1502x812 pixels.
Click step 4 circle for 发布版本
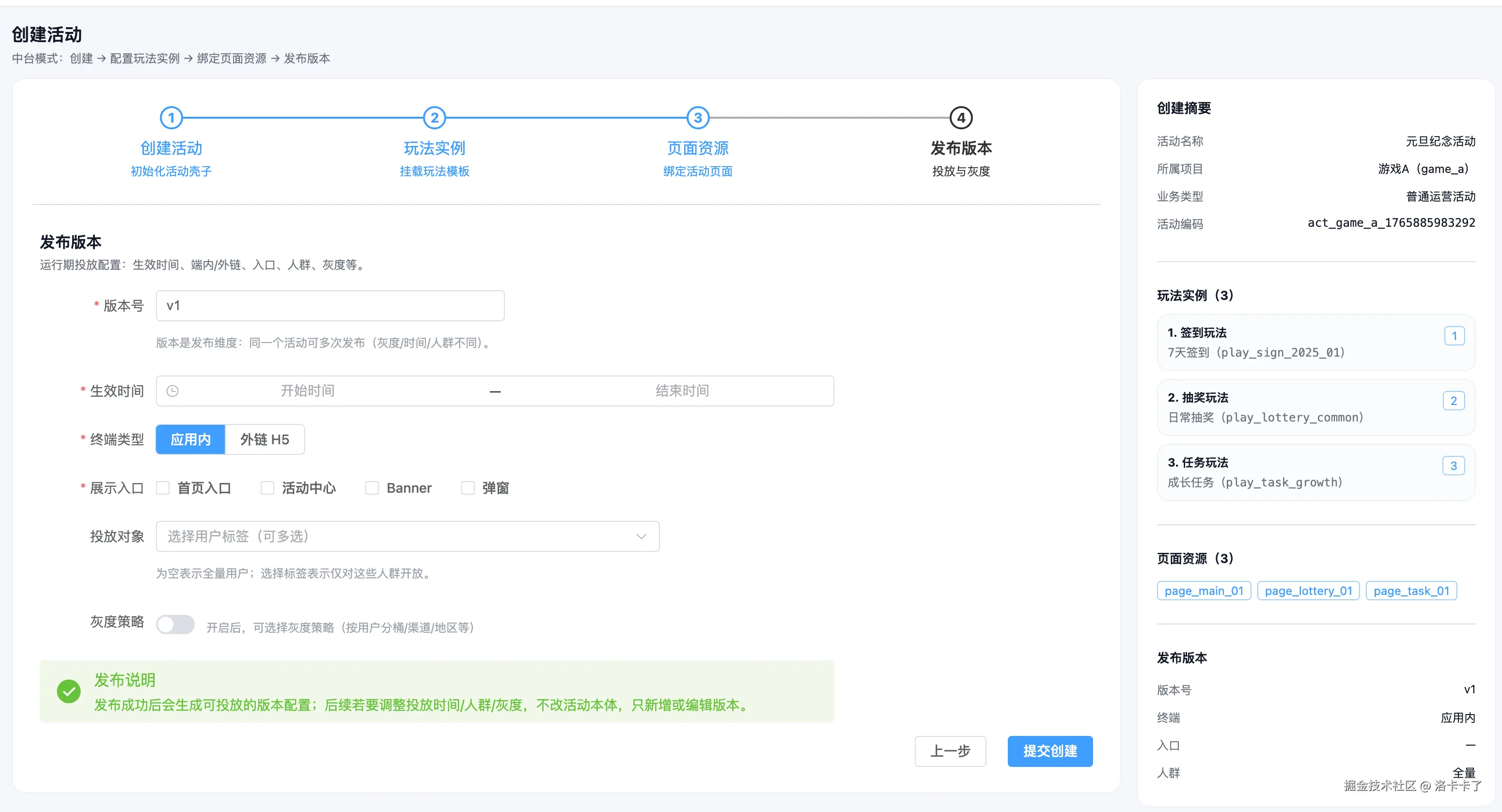tap(960, 118)
